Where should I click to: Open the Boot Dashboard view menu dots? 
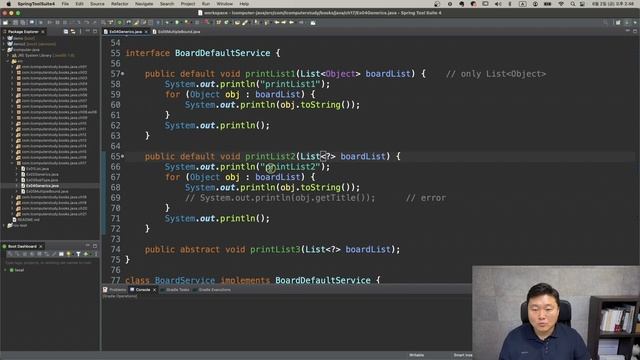coord(96,254)
